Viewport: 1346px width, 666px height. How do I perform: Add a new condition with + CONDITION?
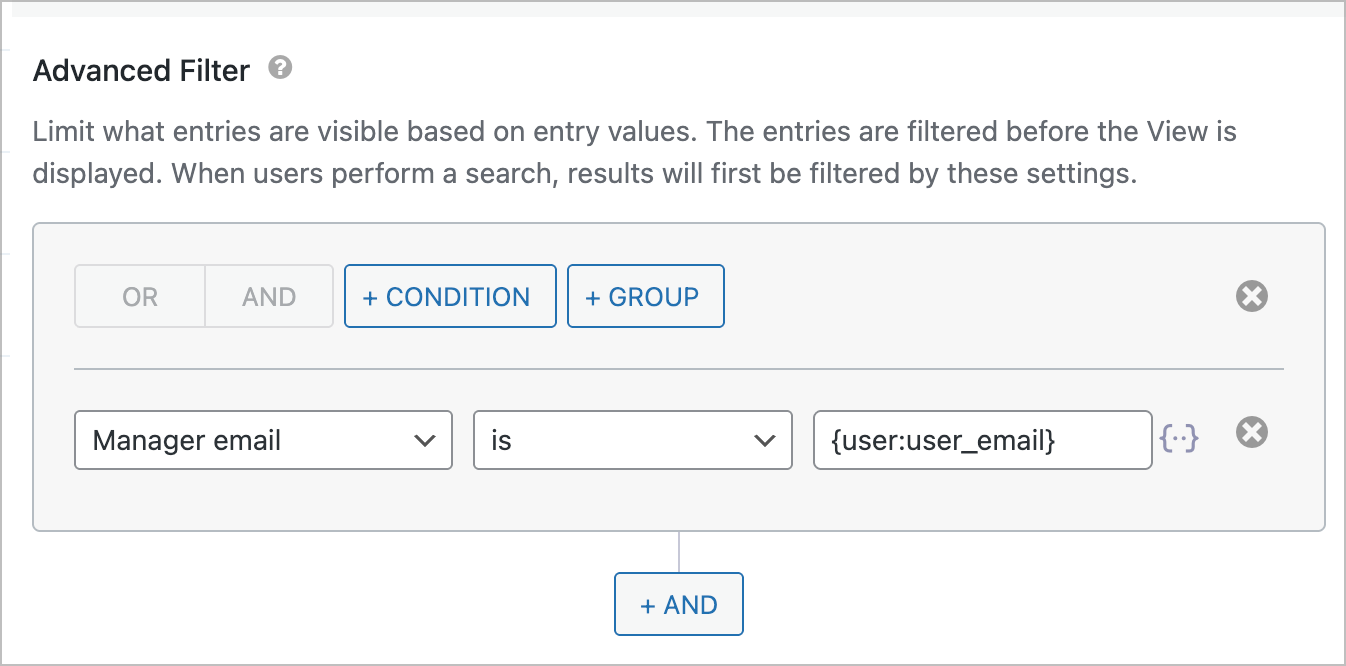[x=450, y=296]
